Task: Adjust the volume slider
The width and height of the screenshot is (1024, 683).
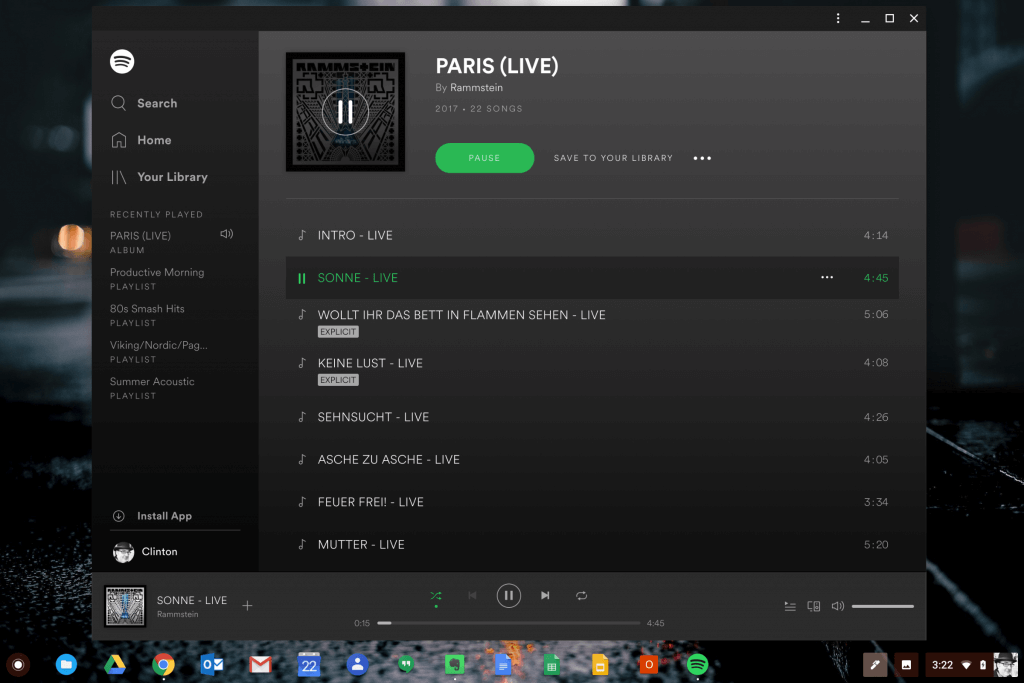Action: point(882,606)
